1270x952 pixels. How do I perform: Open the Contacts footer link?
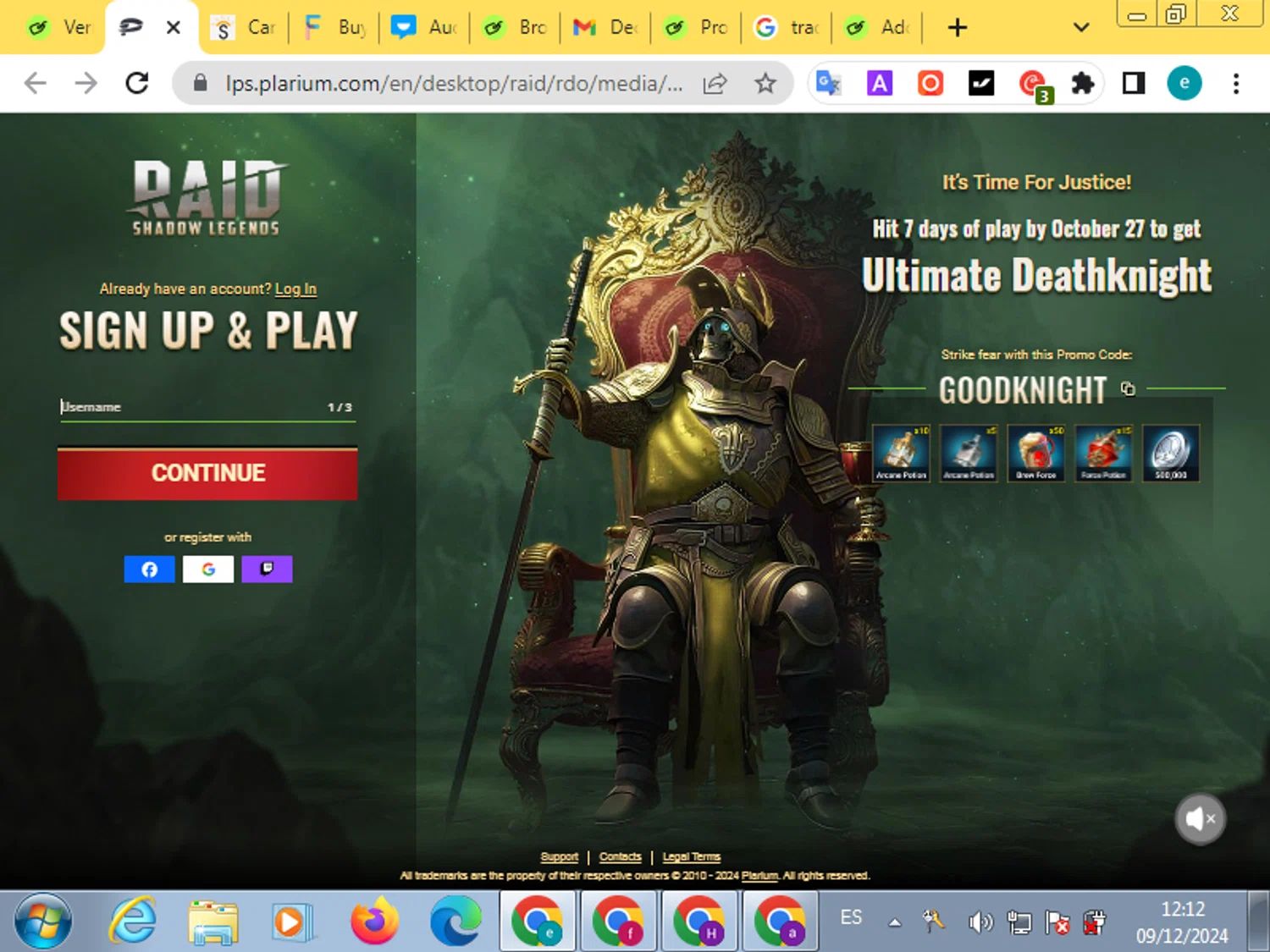tap(620, 857)
